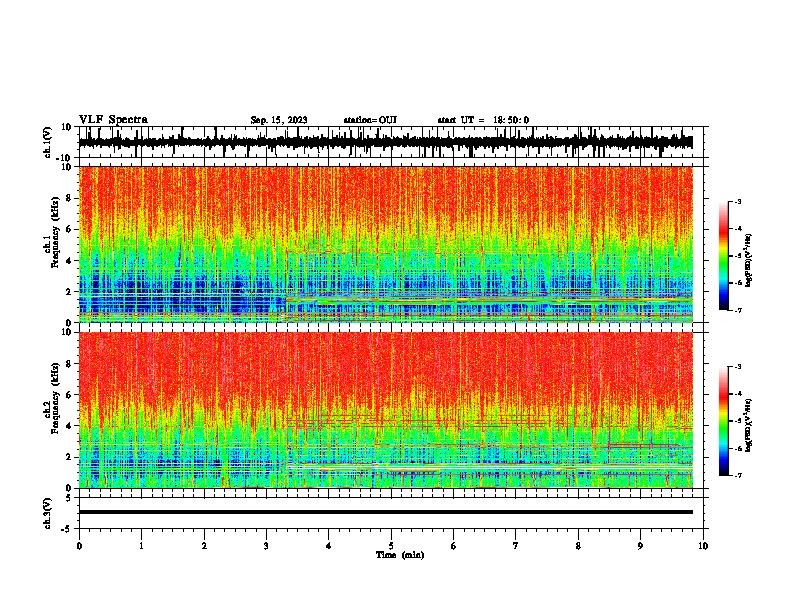The width and height of the screenshot is (792, 612).
Task: Click the ch.3 flat voltage trace
Action: pos(386,512)
